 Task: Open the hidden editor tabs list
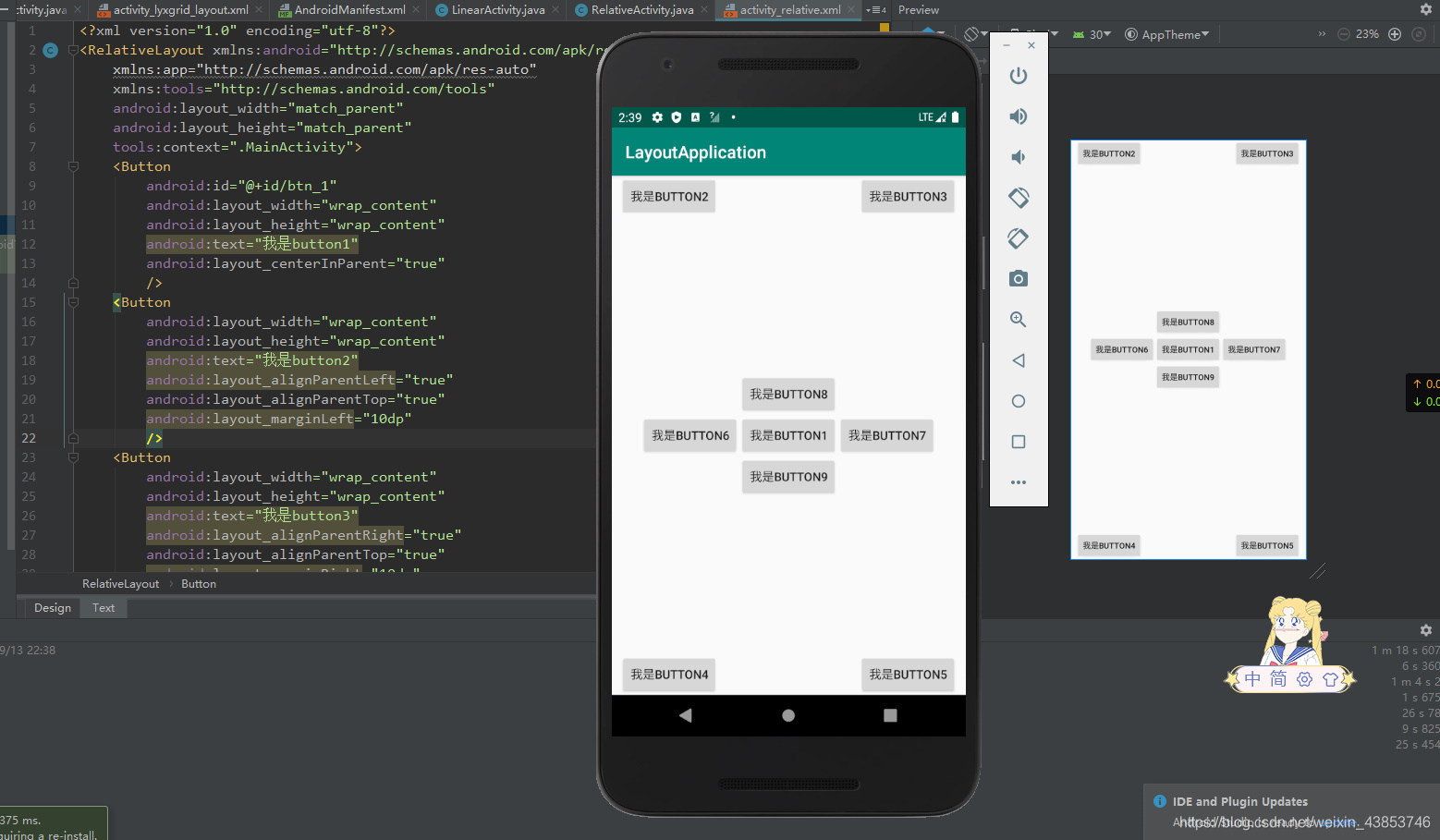point(876,10)
